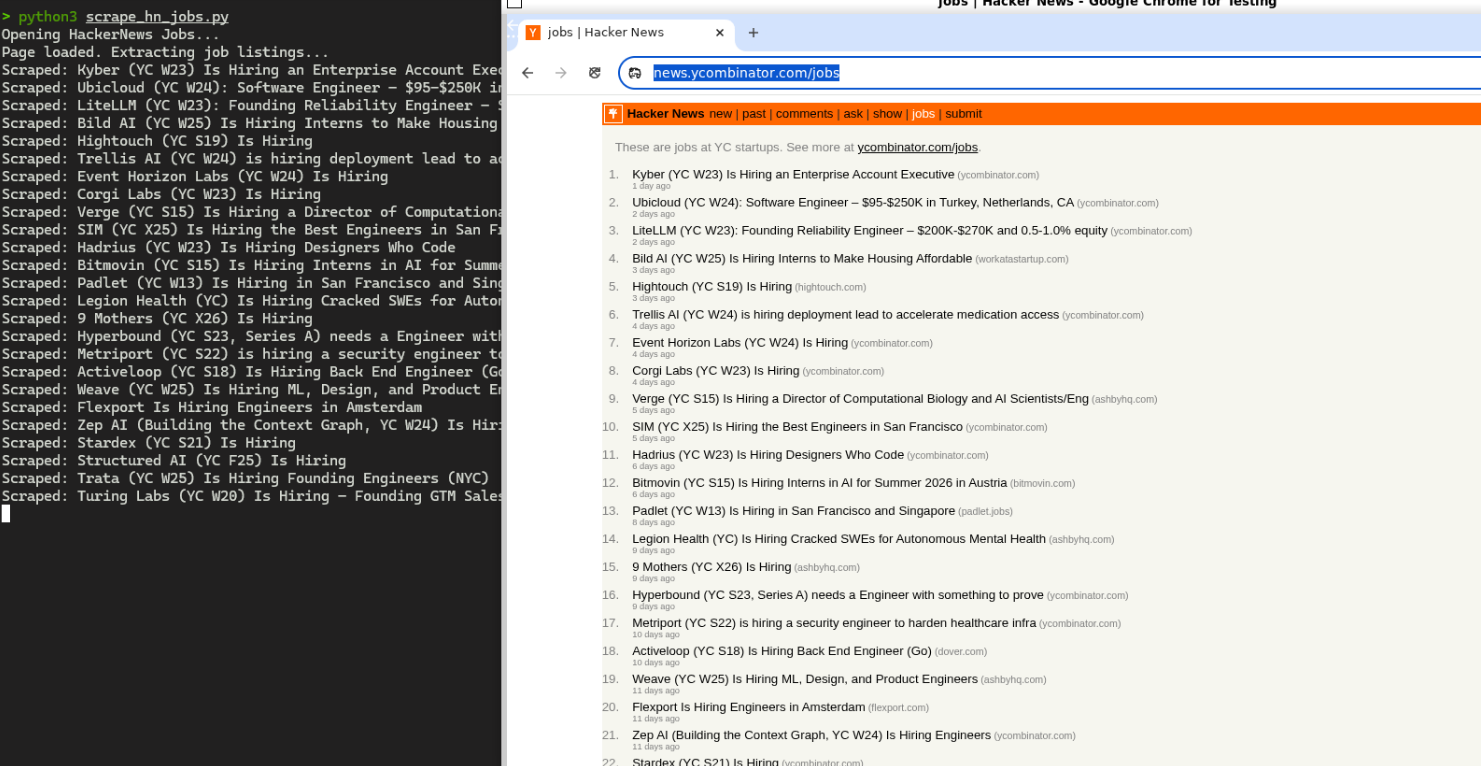The image size is (1481, 766).
Task: Open SIM (YC X25) engineers listing on webpage
Action: (797, 427)
